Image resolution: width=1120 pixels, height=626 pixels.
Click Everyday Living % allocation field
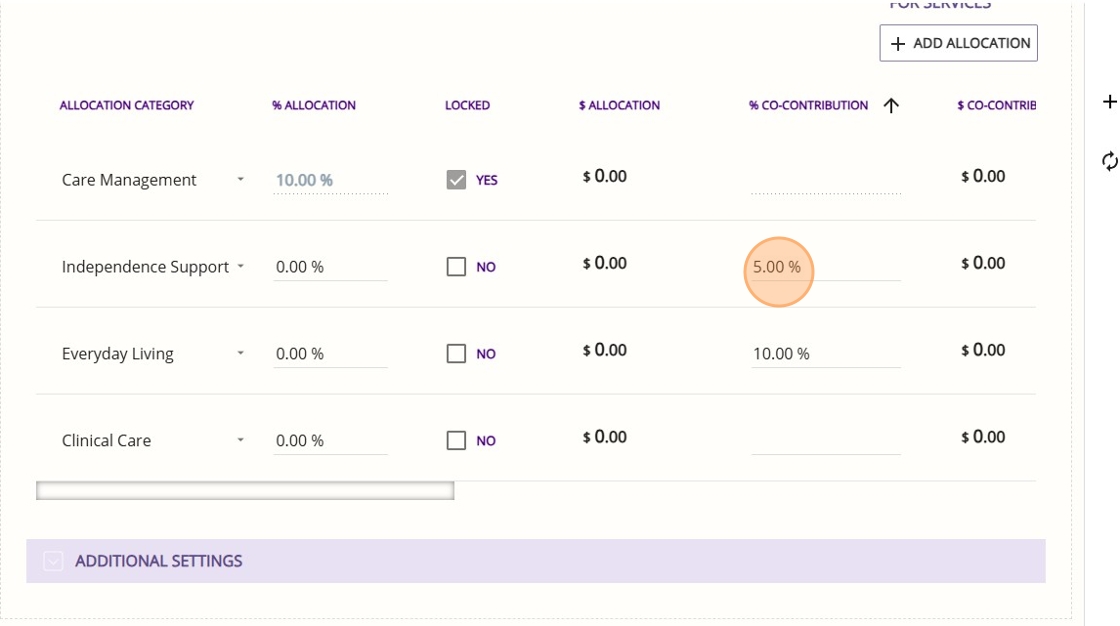[330, 354]
